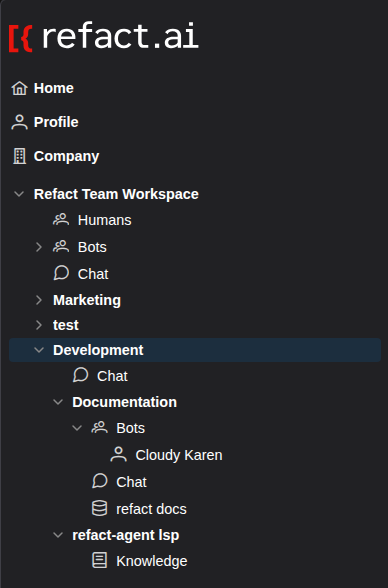Expand the top-level Bots chevron
Image resolution: width=388 pixels, height=588 pixels.
39,247
